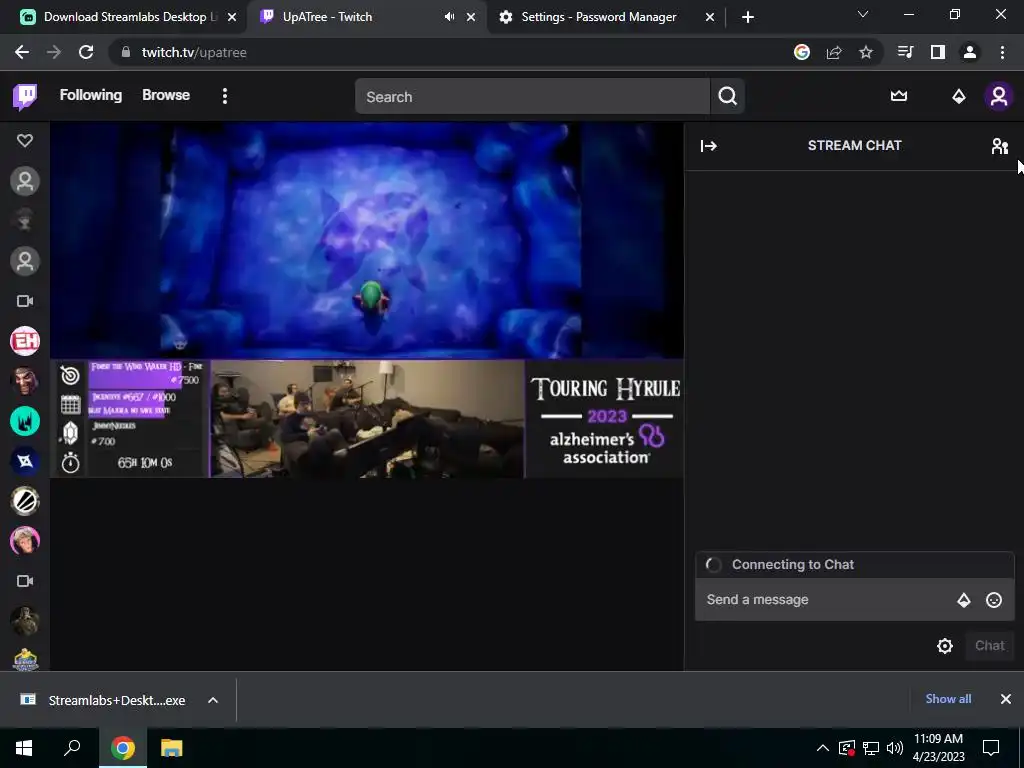
Task: Open the chat community users list
Action: [x=999, y=146]
